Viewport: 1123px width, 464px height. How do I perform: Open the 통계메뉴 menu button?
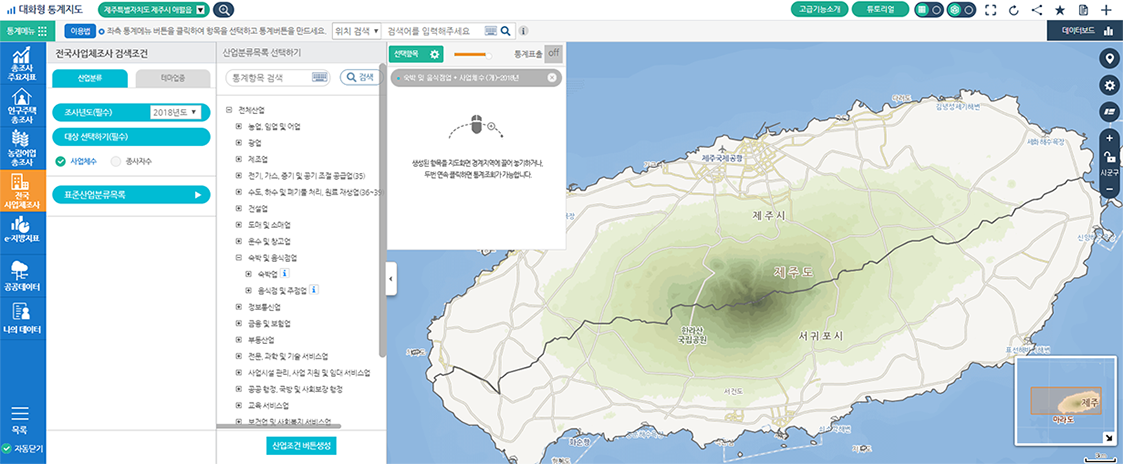coord(25,32)
